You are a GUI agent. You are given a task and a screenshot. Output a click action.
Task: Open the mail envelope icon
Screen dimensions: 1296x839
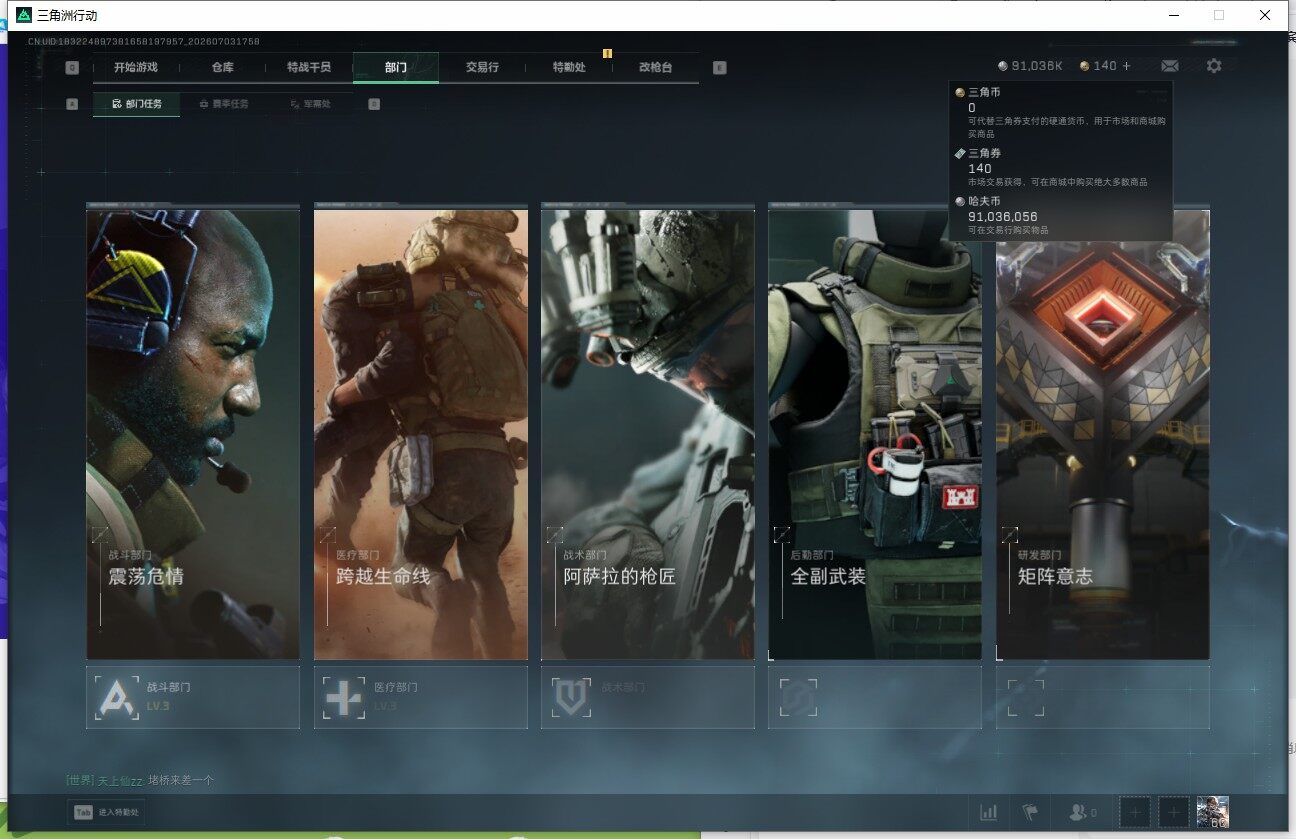pyautogui.click(x=1170, y=66)
